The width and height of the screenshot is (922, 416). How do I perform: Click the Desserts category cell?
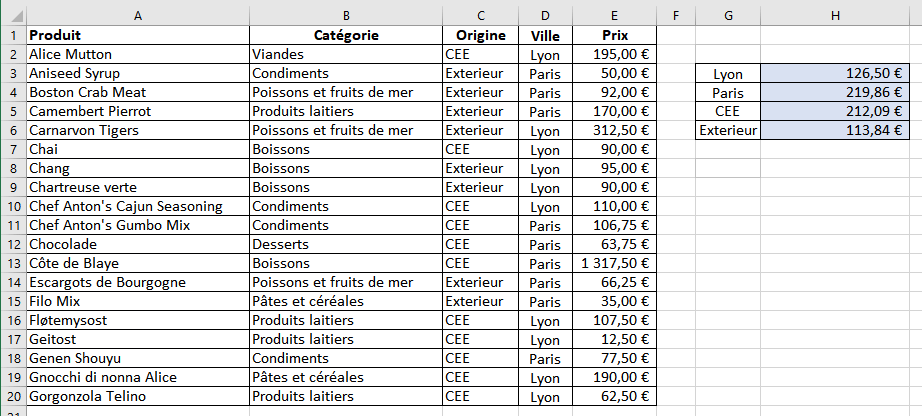345,244
